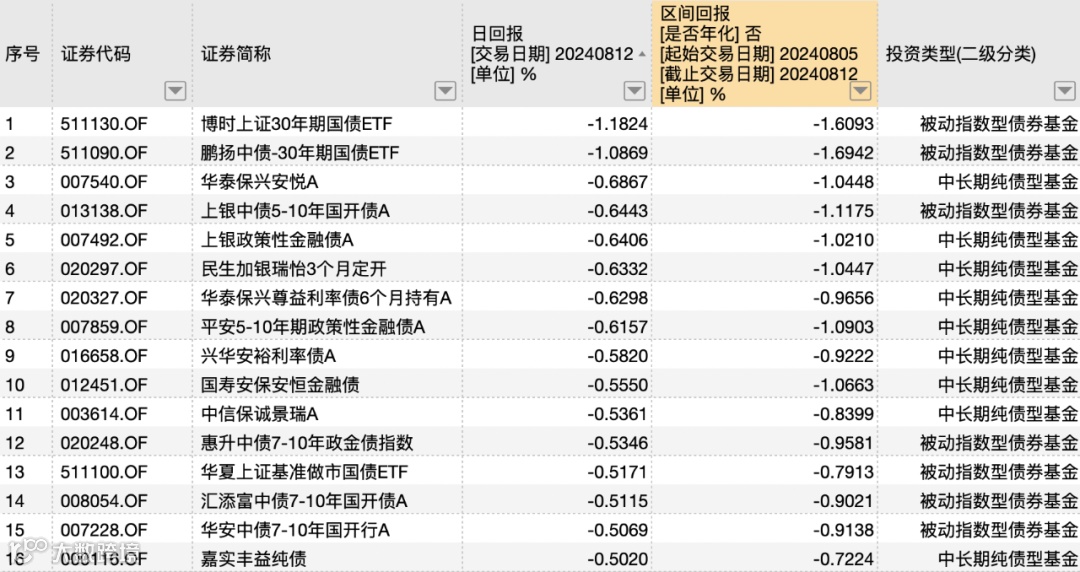Select code cell 511130.OF
1080x572 pixels.
tap(104, 124)
